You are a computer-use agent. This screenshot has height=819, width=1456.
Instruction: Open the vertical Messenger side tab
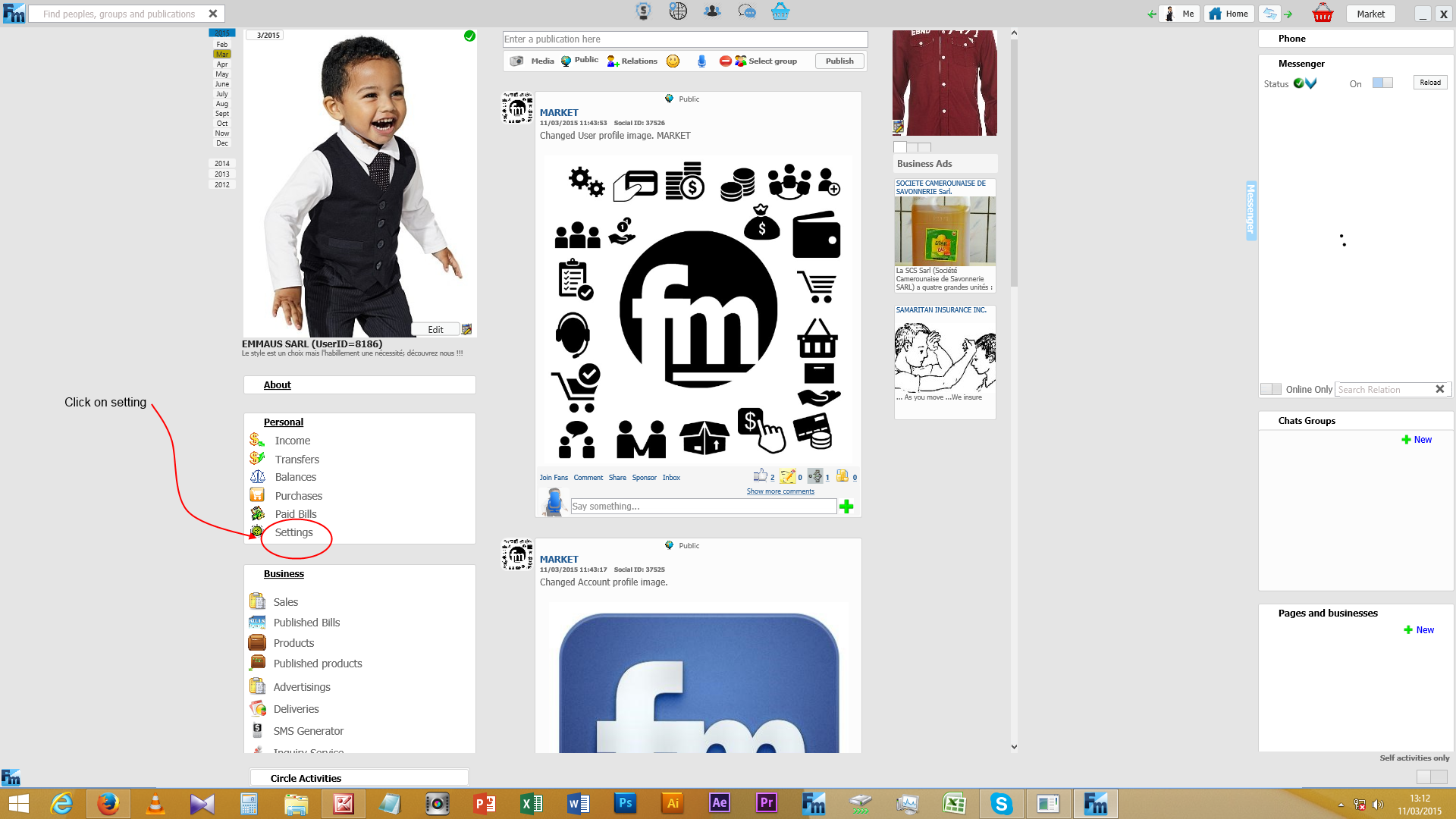[x=1250, y=211]
